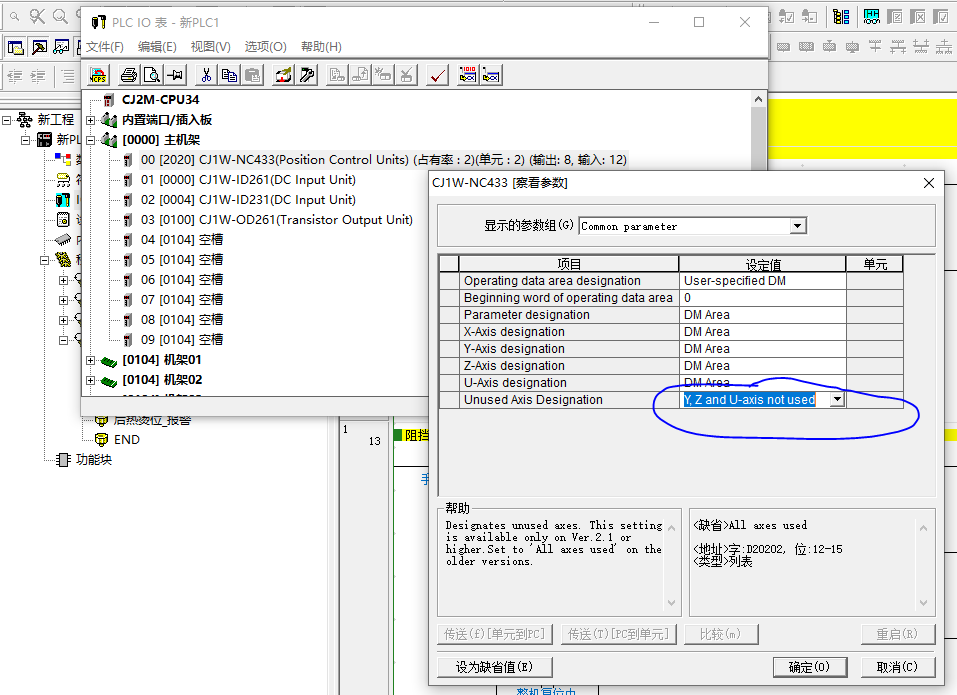Open the Unused Axis Designation dropdown arrow
Viewport: 957px width, 695px height.
pos(837,400)
